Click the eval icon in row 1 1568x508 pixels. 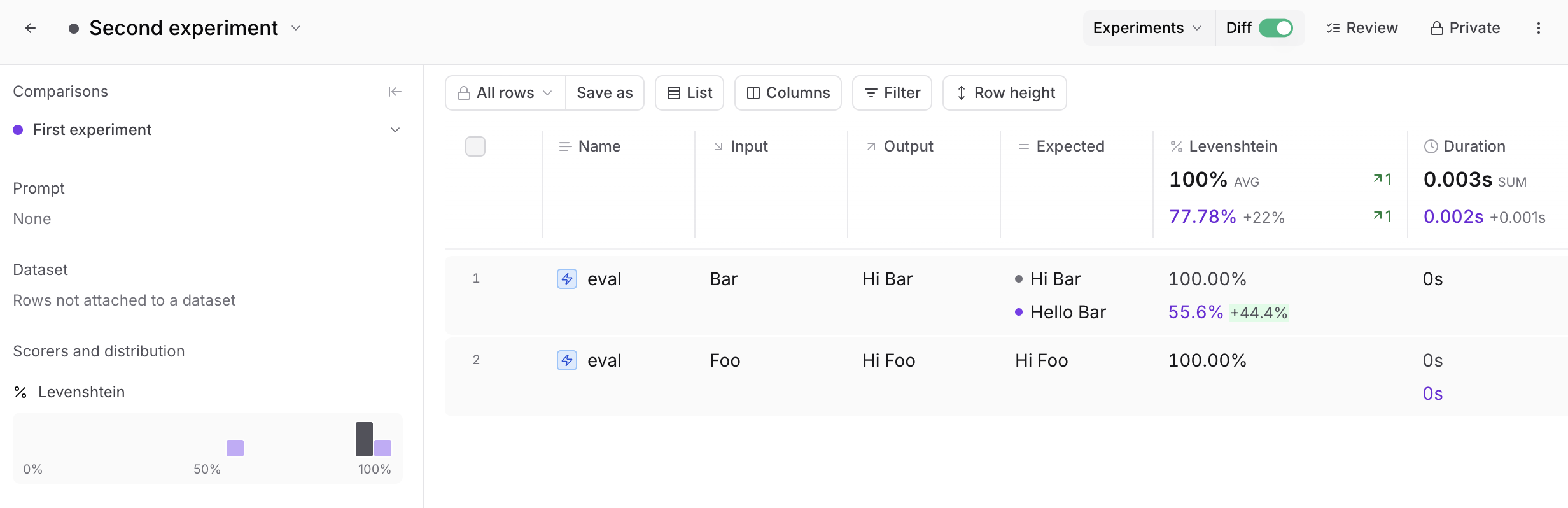[566, 279]
